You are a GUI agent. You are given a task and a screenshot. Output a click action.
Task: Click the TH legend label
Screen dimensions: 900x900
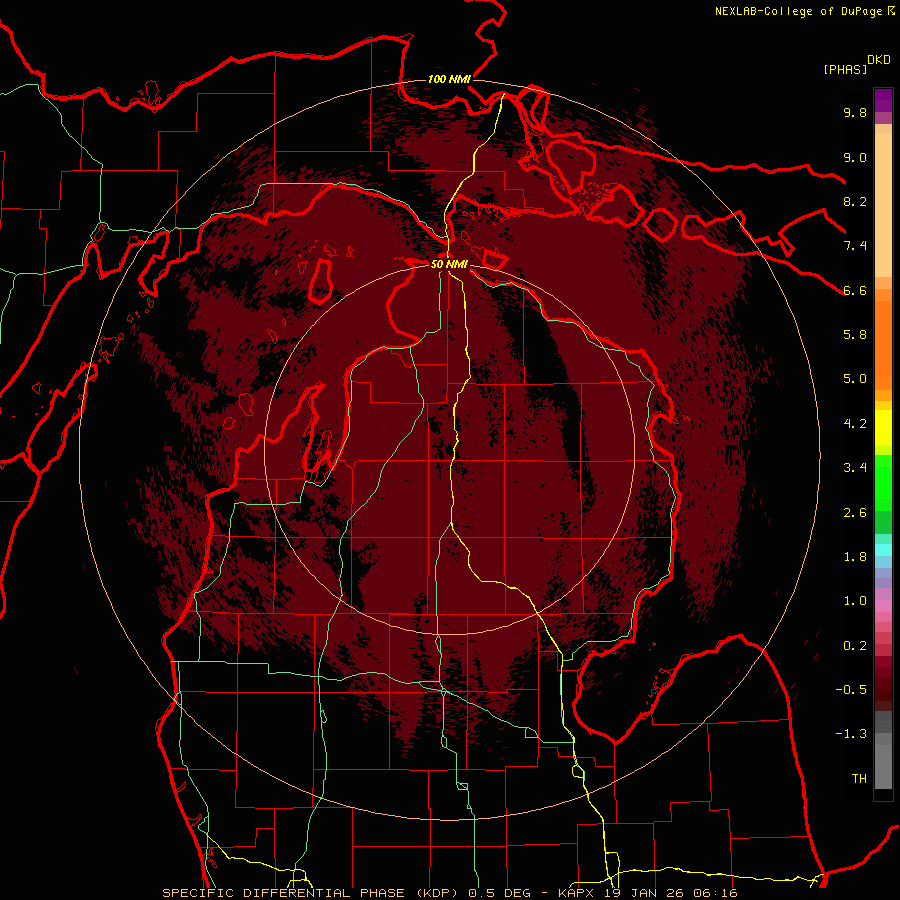pyautogui.click(x=859, y=779)
